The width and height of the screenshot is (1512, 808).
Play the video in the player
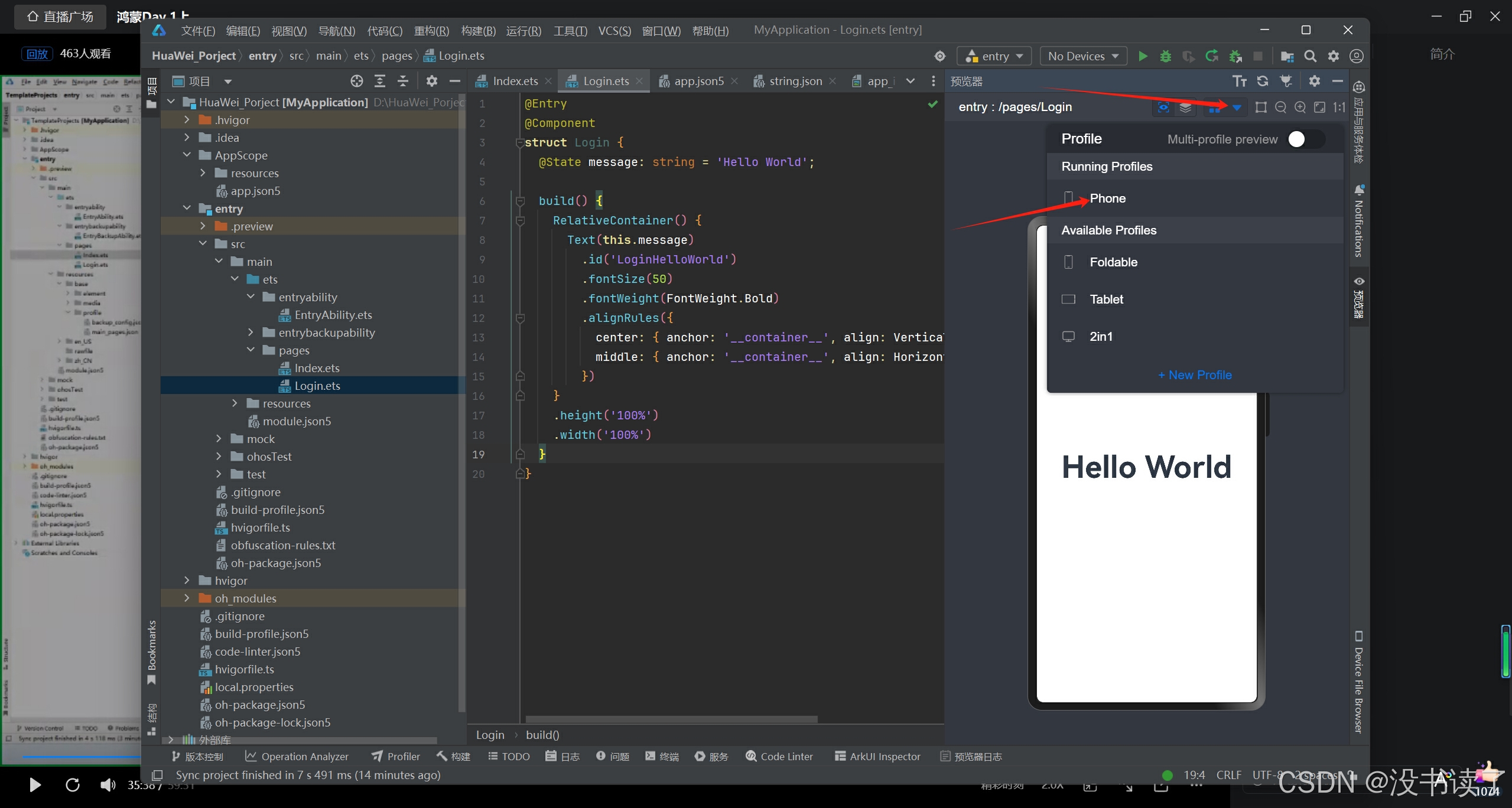(x=35, y=784)
